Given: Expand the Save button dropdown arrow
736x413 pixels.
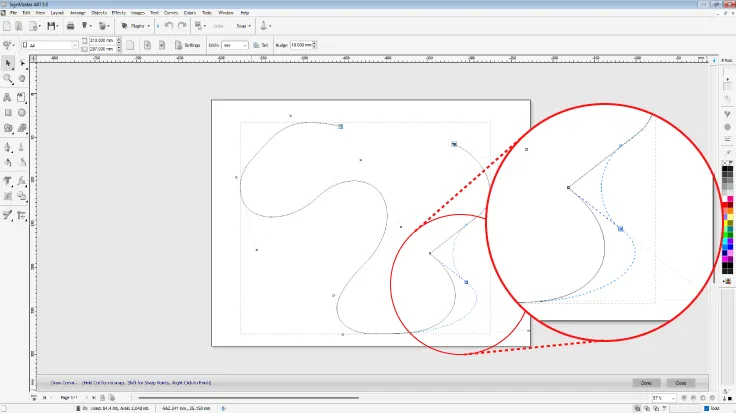Looking at the screenshot, I should (x=57, y=26).
